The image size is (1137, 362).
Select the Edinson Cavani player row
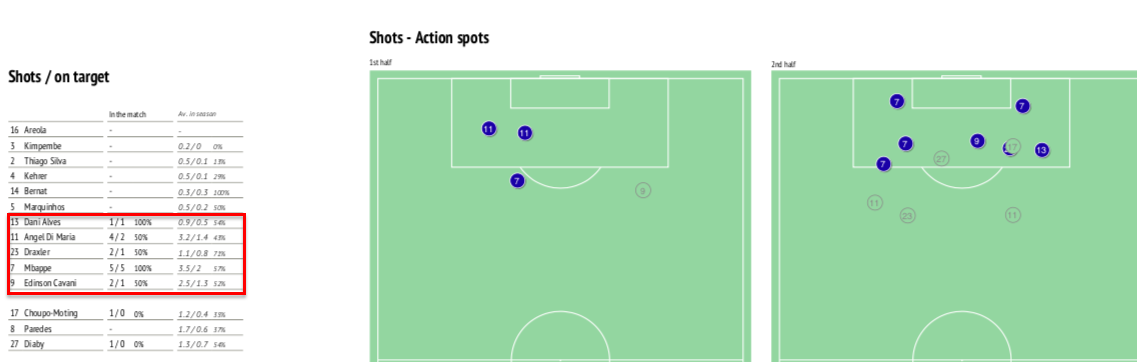pos(125,284)
